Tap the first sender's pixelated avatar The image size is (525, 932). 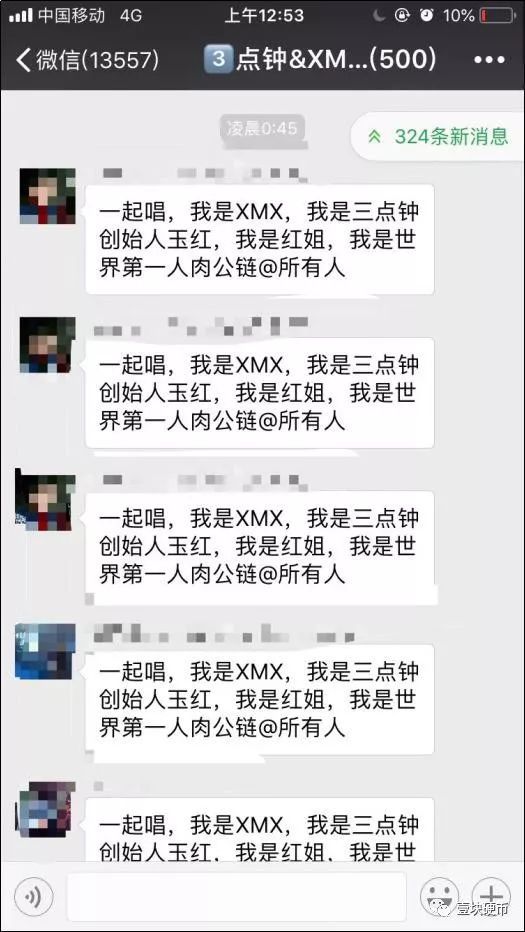pos(48,196)
